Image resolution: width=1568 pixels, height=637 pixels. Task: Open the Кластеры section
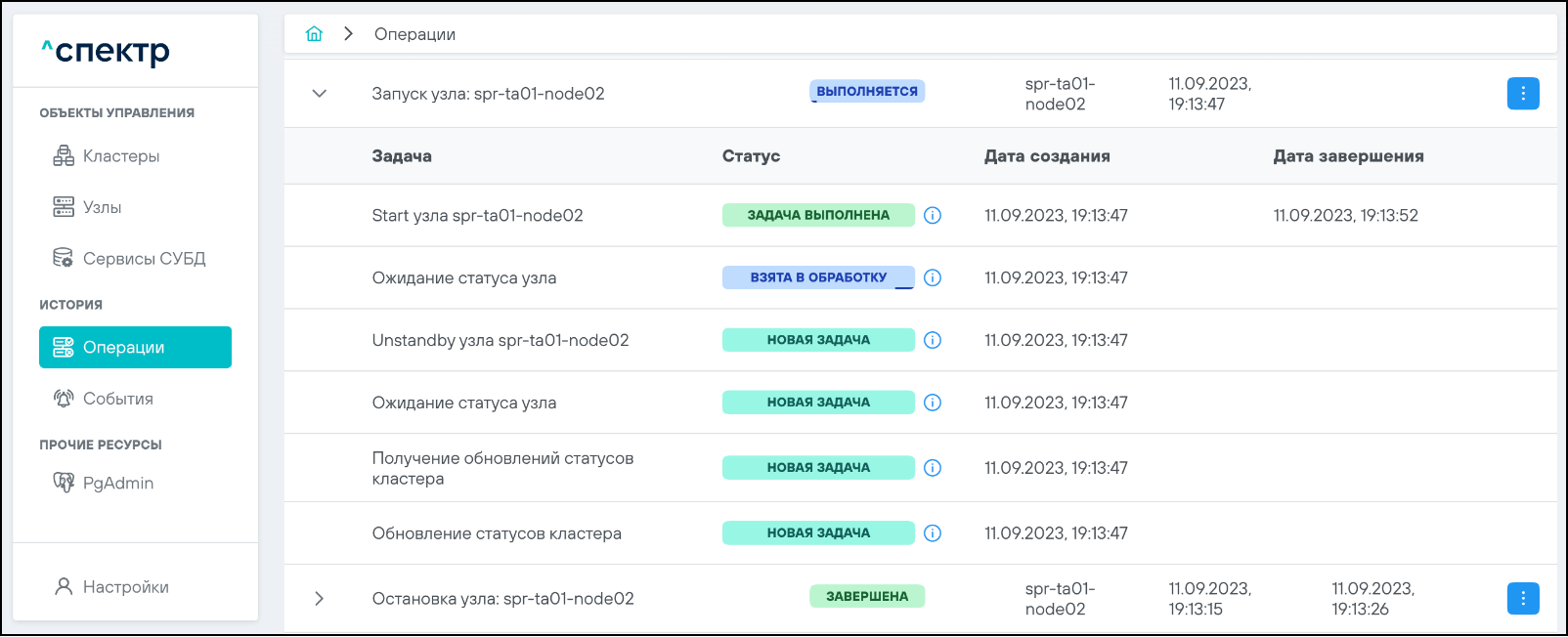pos(120,156)
